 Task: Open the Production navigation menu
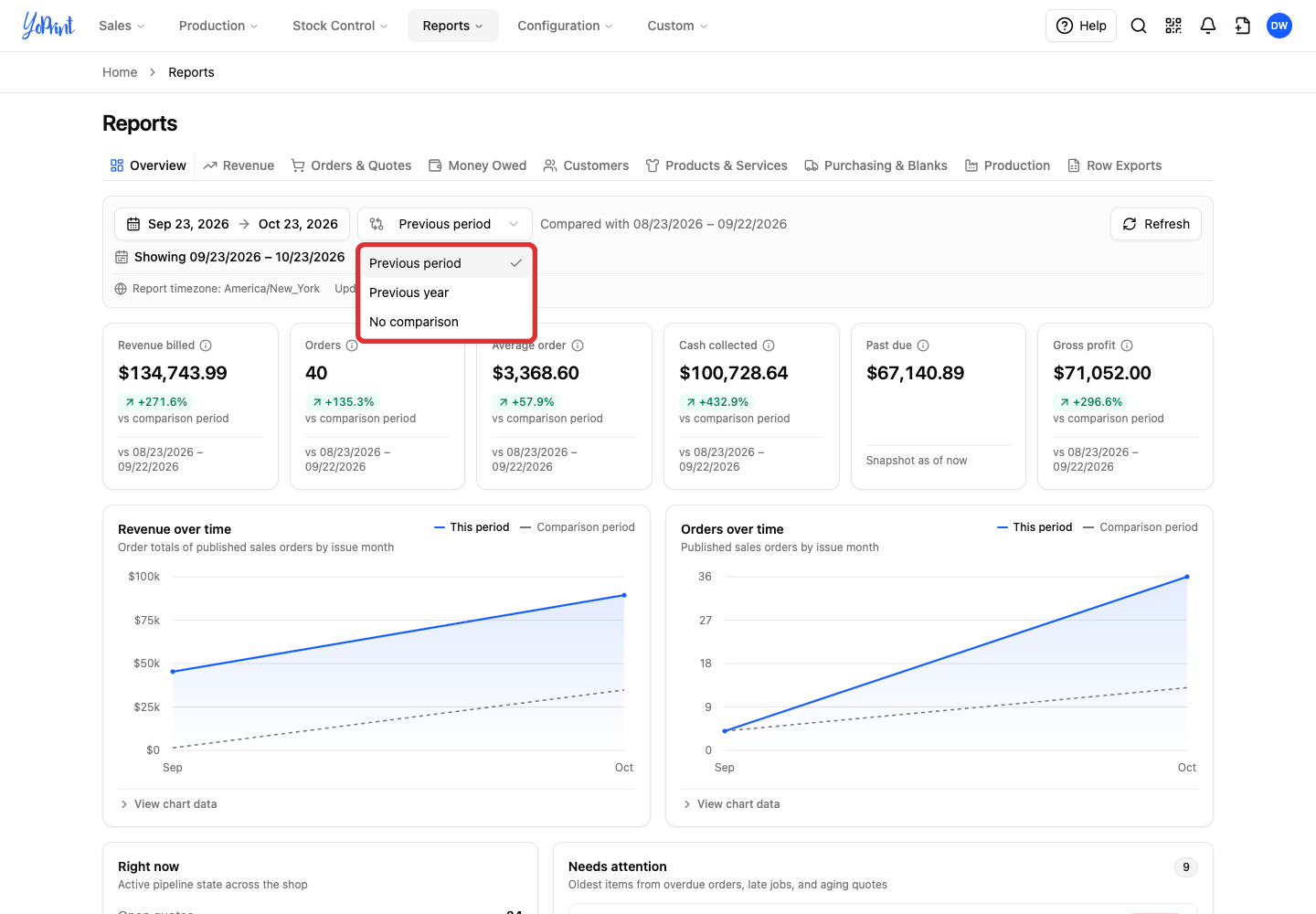(x=218, y=26)
